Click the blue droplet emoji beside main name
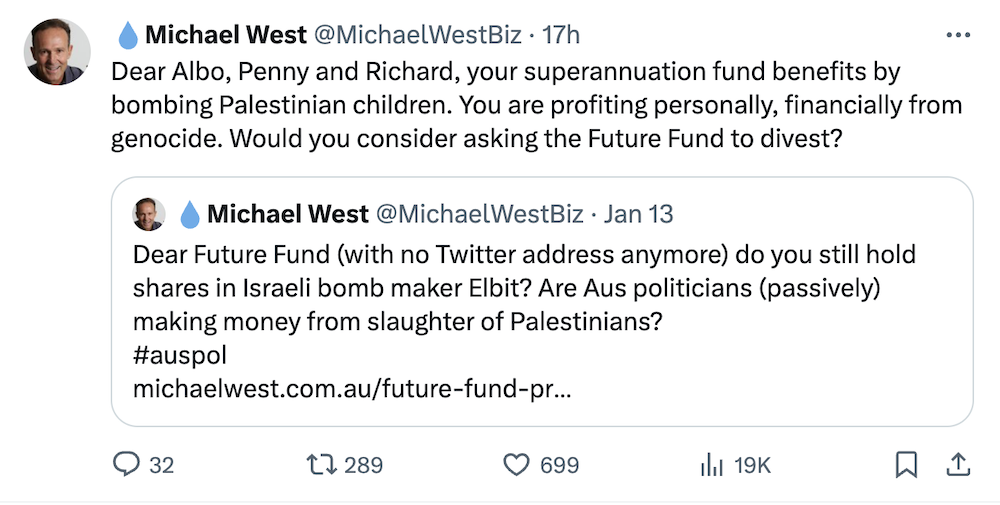1000x505 pixels. (x=128, y=36)
